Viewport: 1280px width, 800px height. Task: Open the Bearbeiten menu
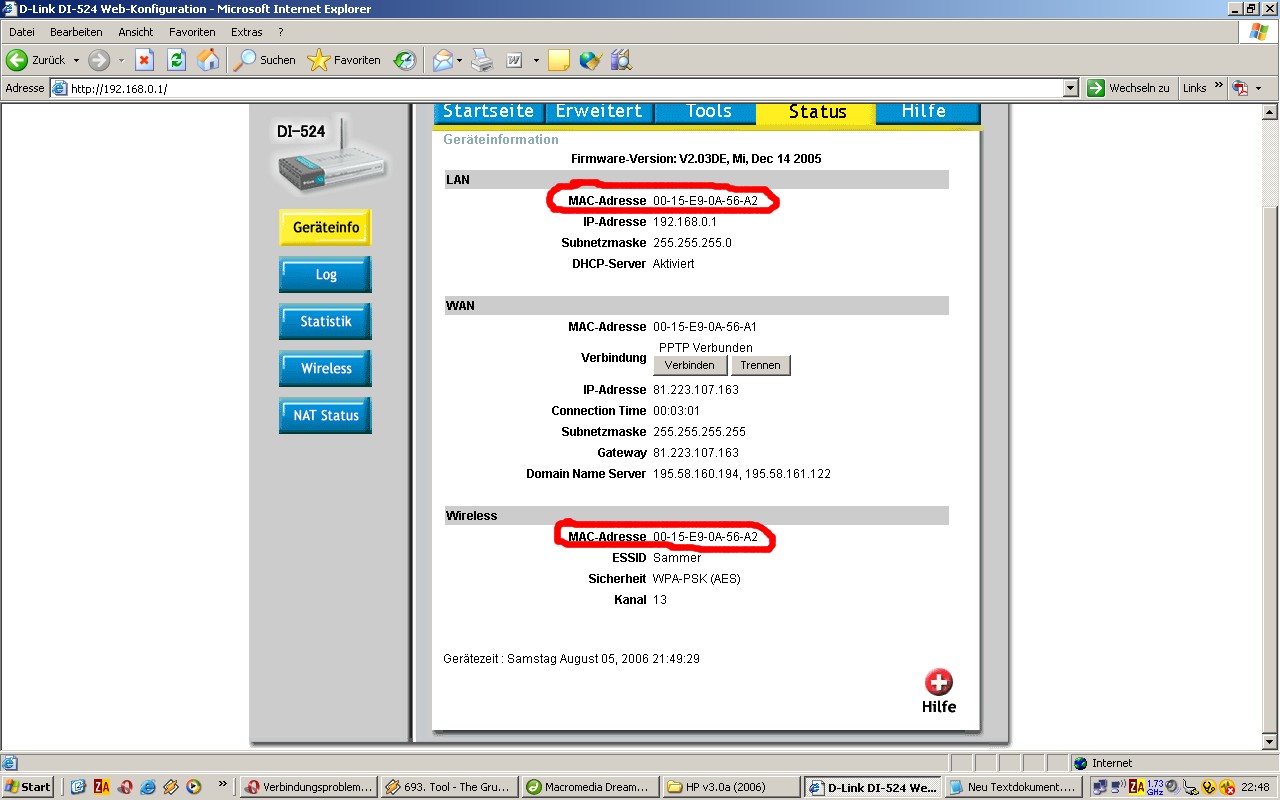(x=76, y=32)
